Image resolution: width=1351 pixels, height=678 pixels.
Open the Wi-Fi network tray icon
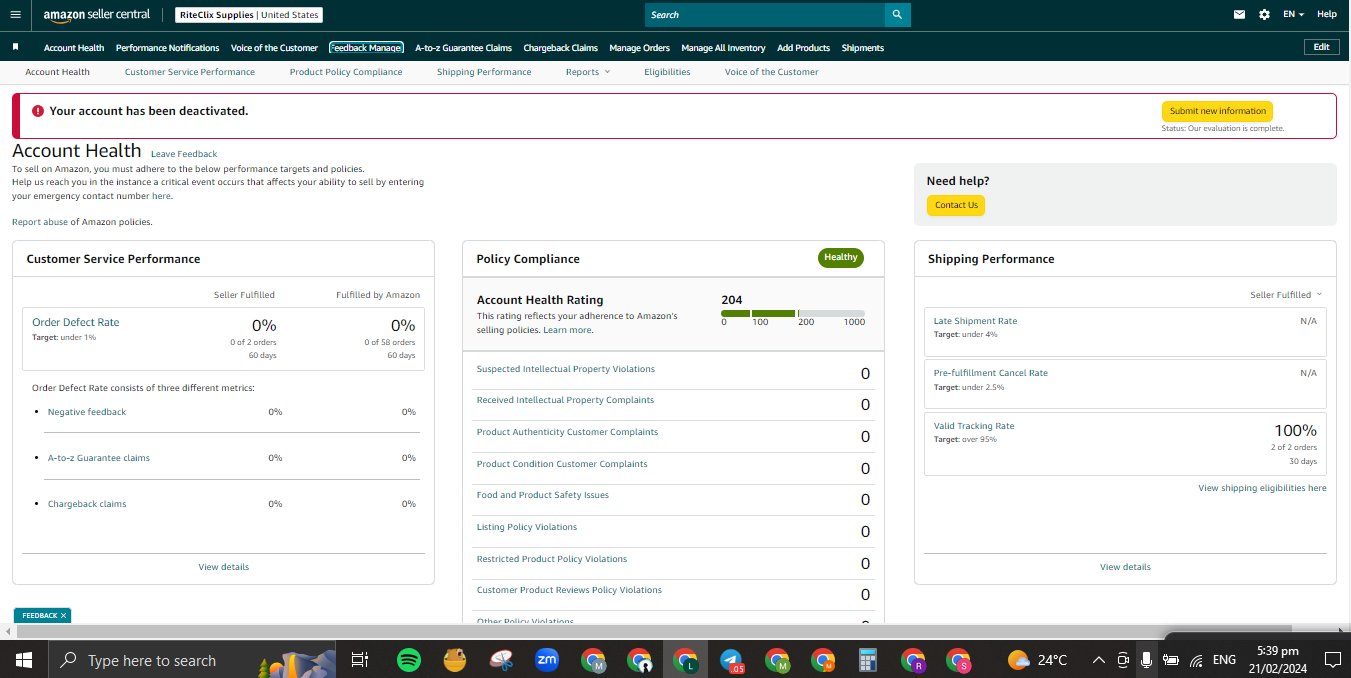pos(1196,660)
